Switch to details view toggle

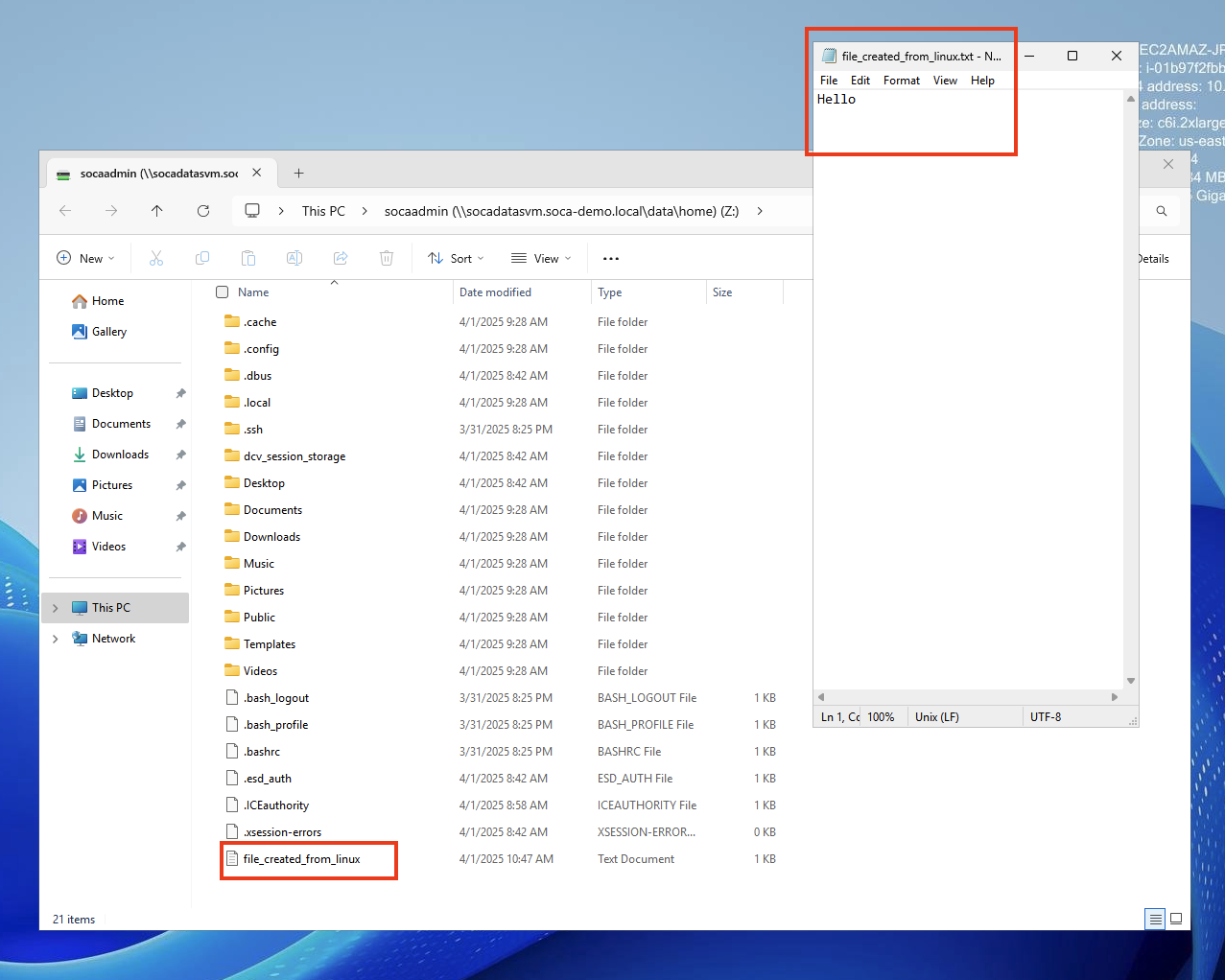click(x=1155, y=919)
